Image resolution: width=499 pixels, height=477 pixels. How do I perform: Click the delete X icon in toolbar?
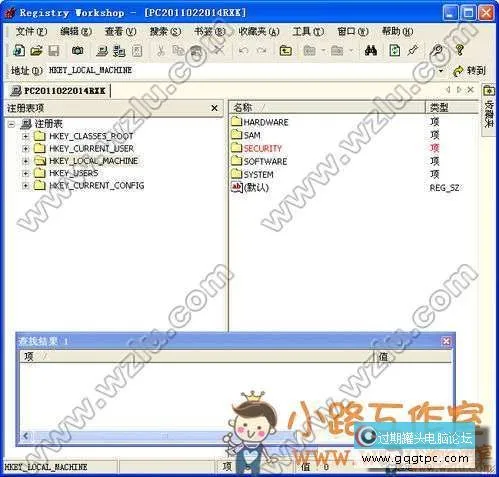219,51
